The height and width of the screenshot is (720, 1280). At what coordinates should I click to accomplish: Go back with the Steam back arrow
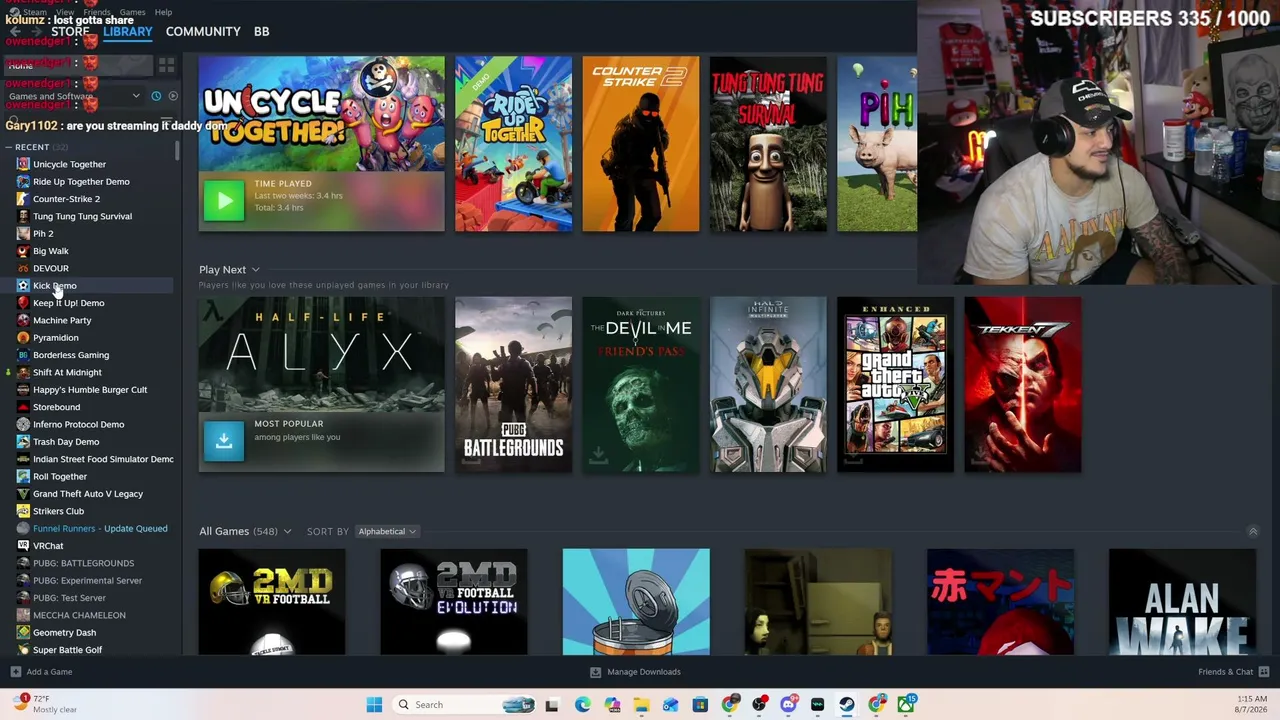pyautogui.click(x=14, y=32)
